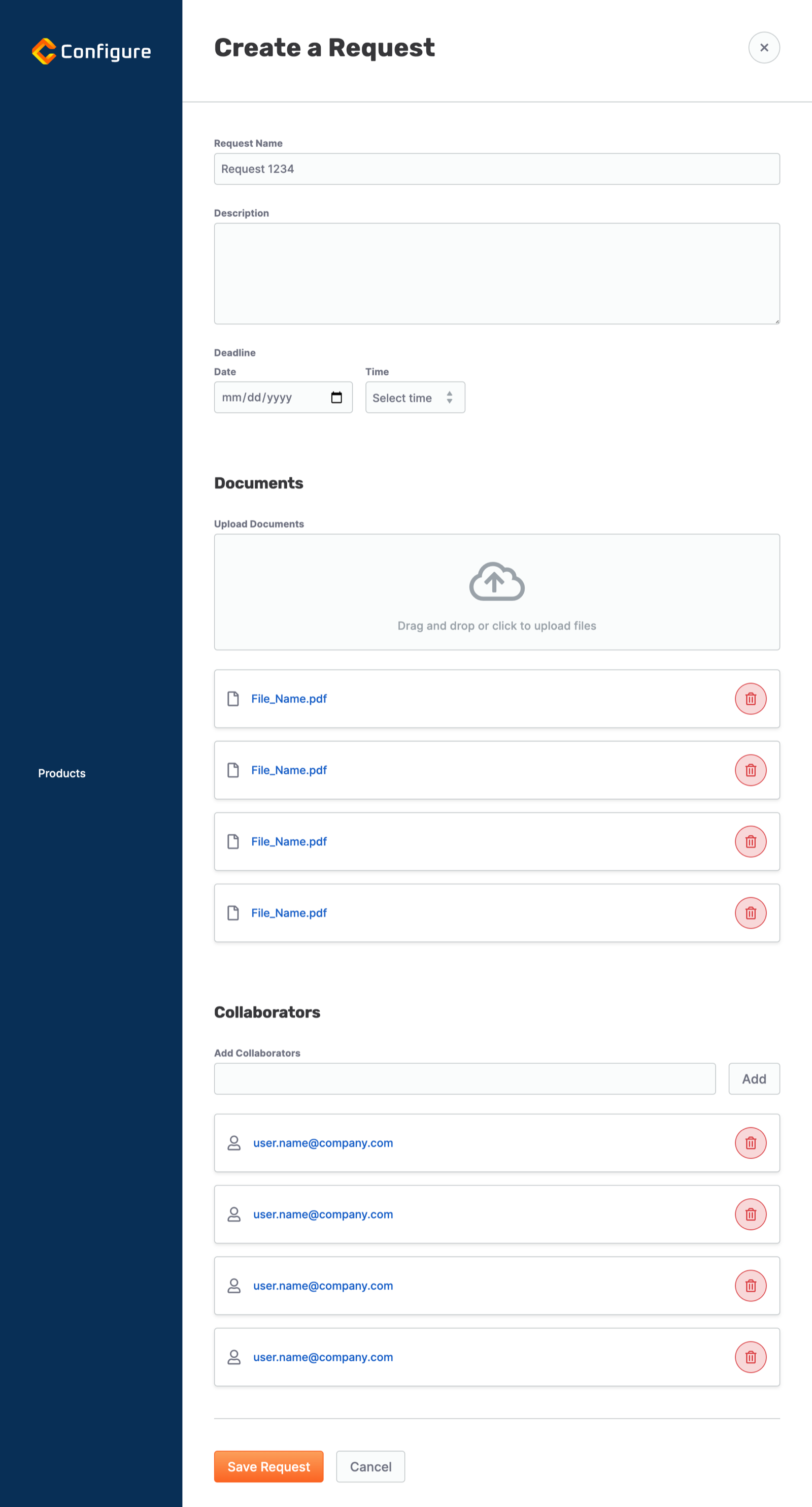Click 'Drag and drop or click to upload files' text
The width and height of the screenshot is (812, 1507).
point(496,626)
